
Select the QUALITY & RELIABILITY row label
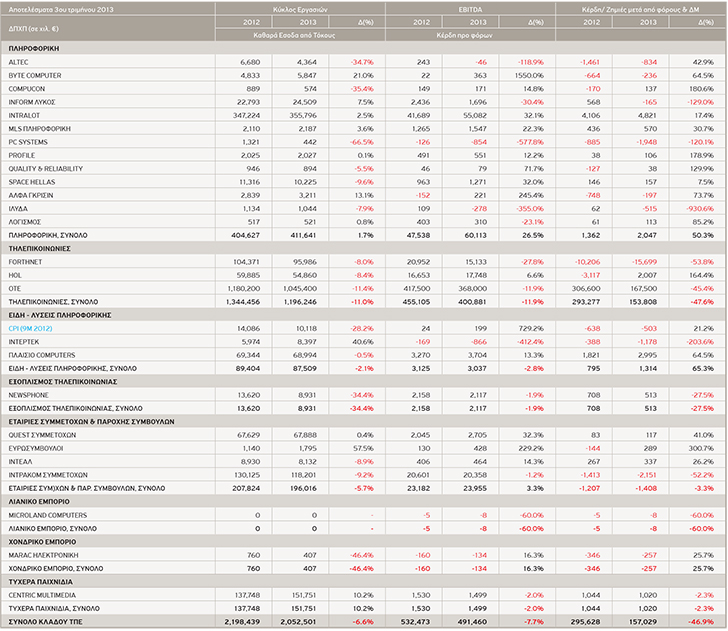pyautogui.click(x=46, y=169)
